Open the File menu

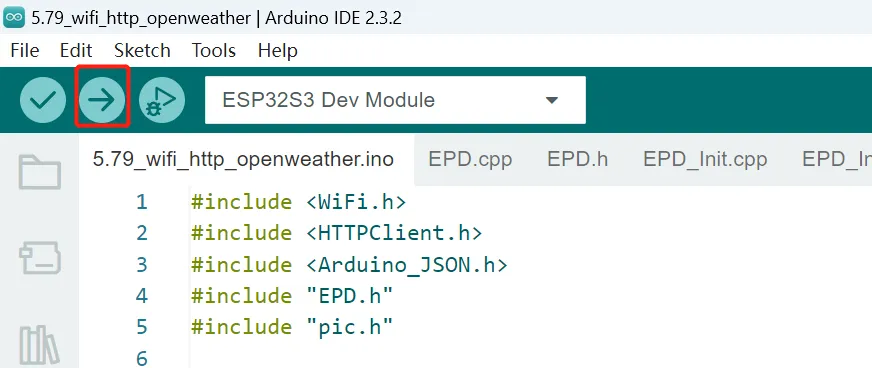click(24, 51)
